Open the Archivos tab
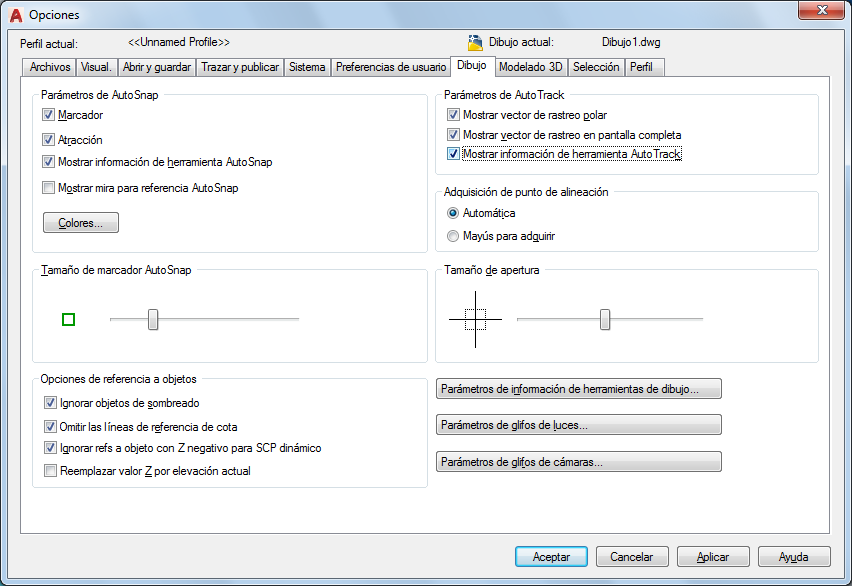852x586 pixels. 49,67
